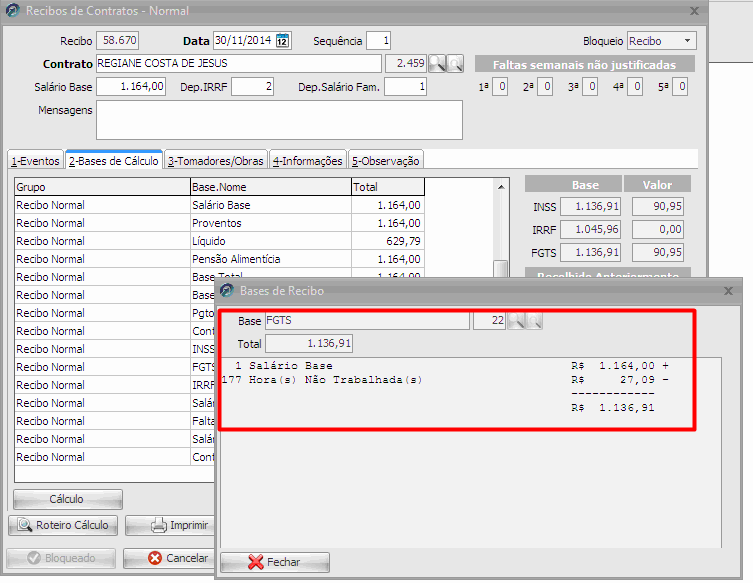
Task: Click the search magnifier next to contract 2.459
Action: [437, 63]
